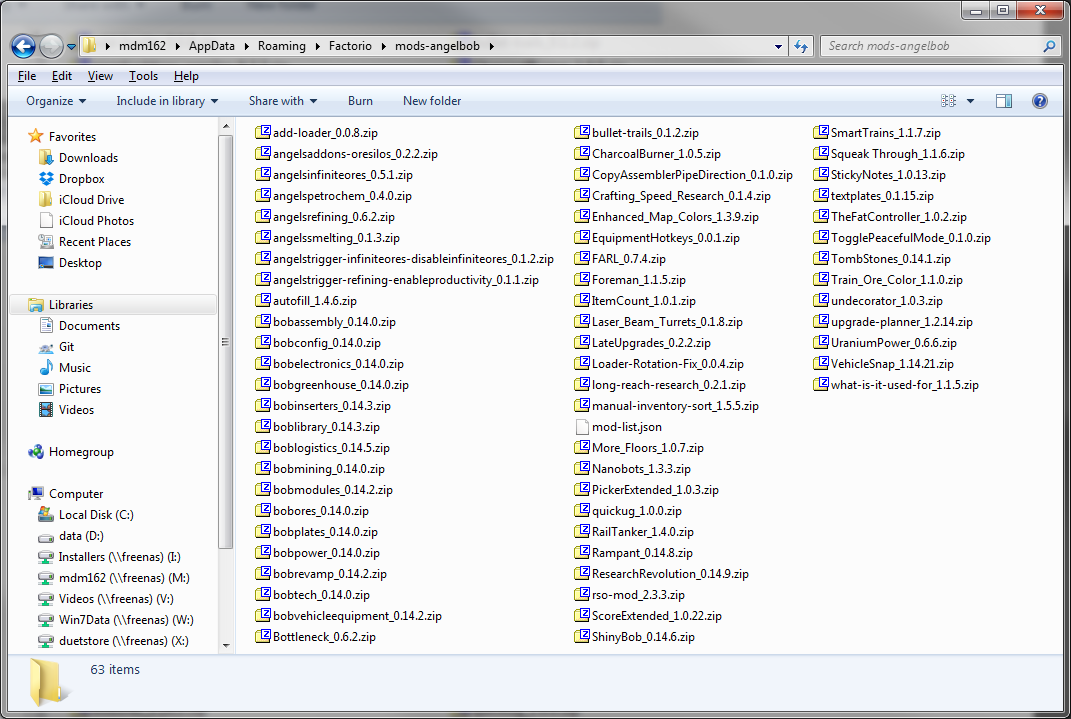Select Local Disk (C:) drive icon
The height and width of the screenshot is (719, 1071).
pyautogui.click(x=46, y=515)
